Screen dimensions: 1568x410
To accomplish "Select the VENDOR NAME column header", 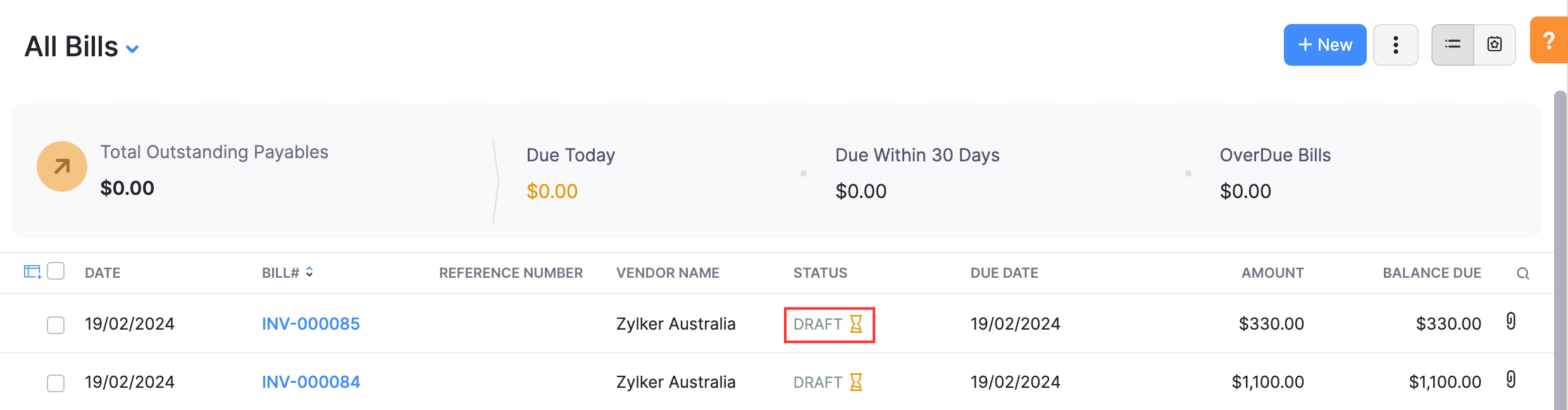I will pyautogui.click(x=668, y=273).
